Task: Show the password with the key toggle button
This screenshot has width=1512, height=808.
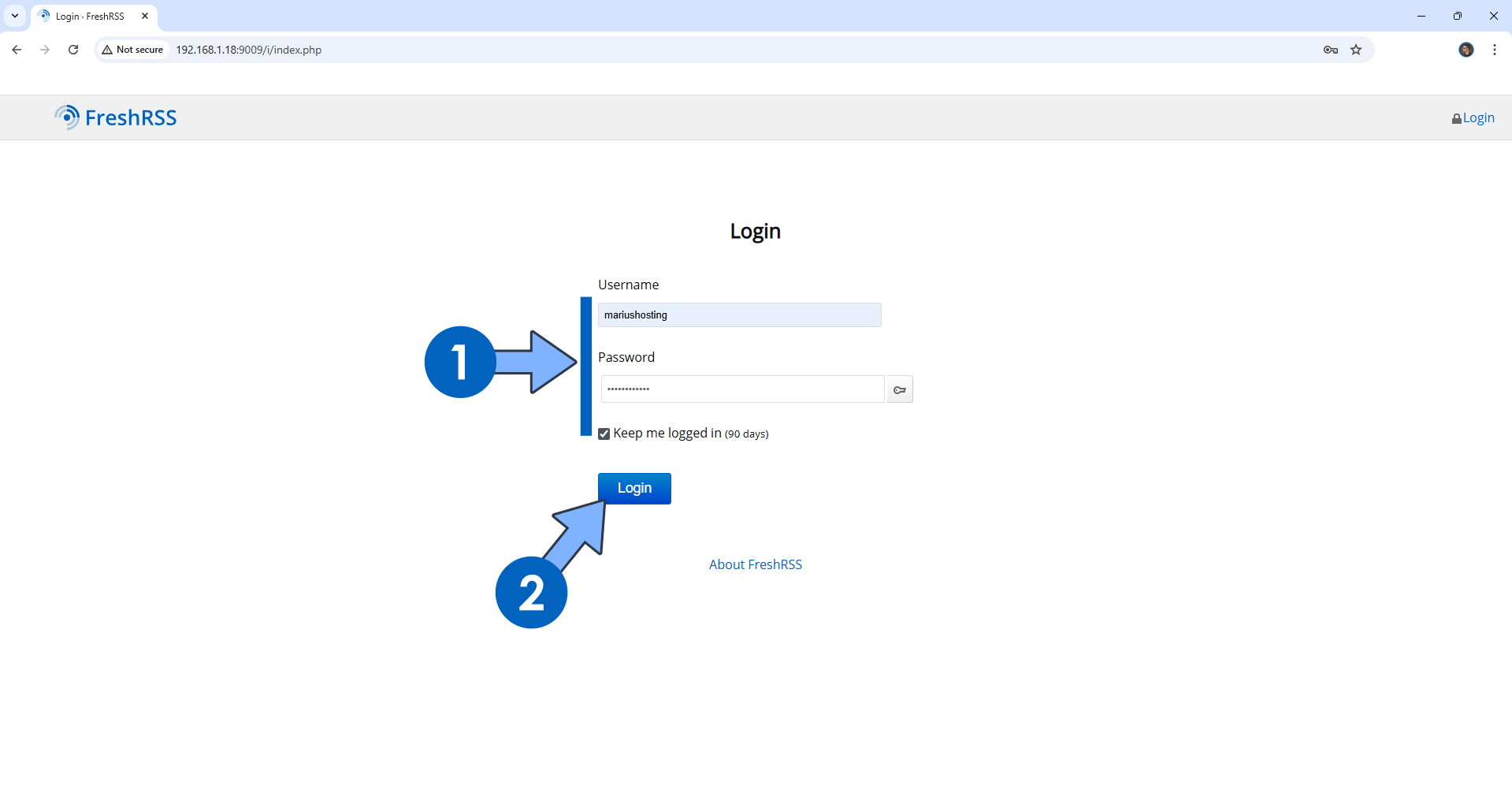Action: point(900,389)
